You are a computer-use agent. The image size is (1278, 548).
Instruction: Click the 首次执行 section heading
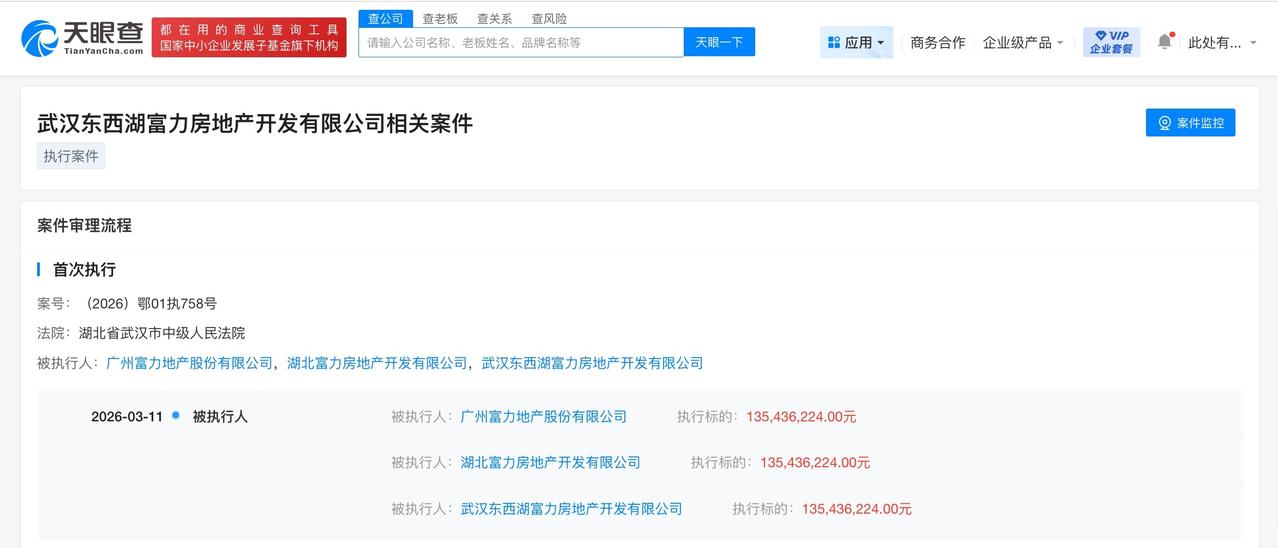[84, 269]
